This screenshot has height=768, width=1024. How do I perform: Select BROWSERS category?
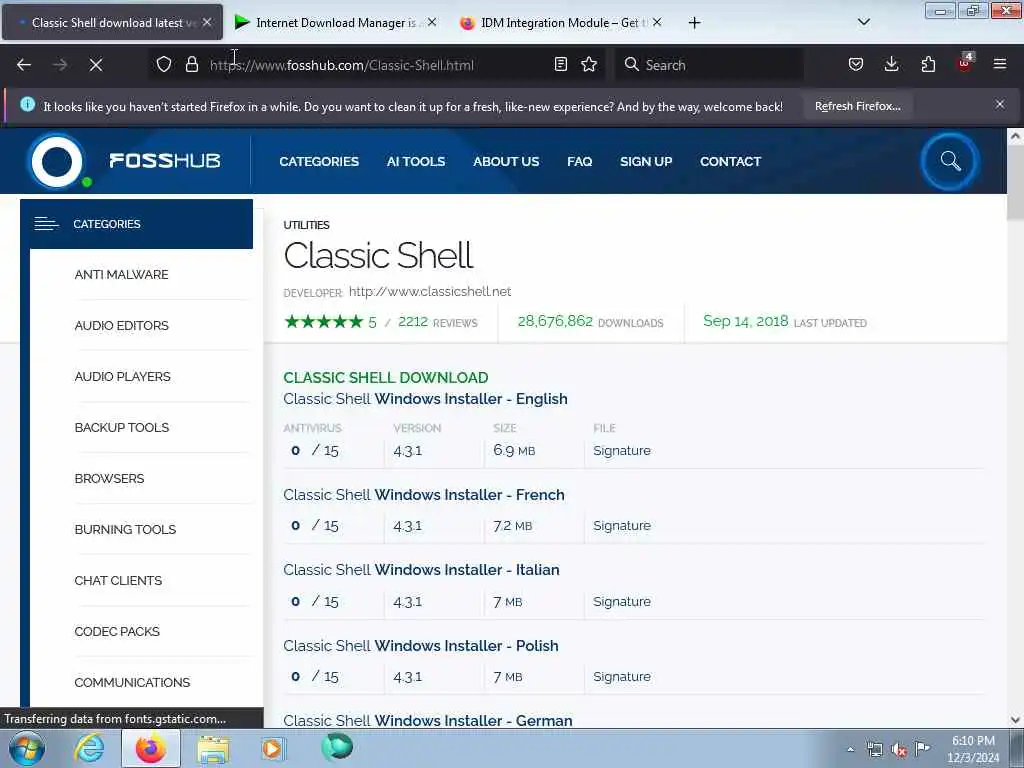[x=109, y=479]
